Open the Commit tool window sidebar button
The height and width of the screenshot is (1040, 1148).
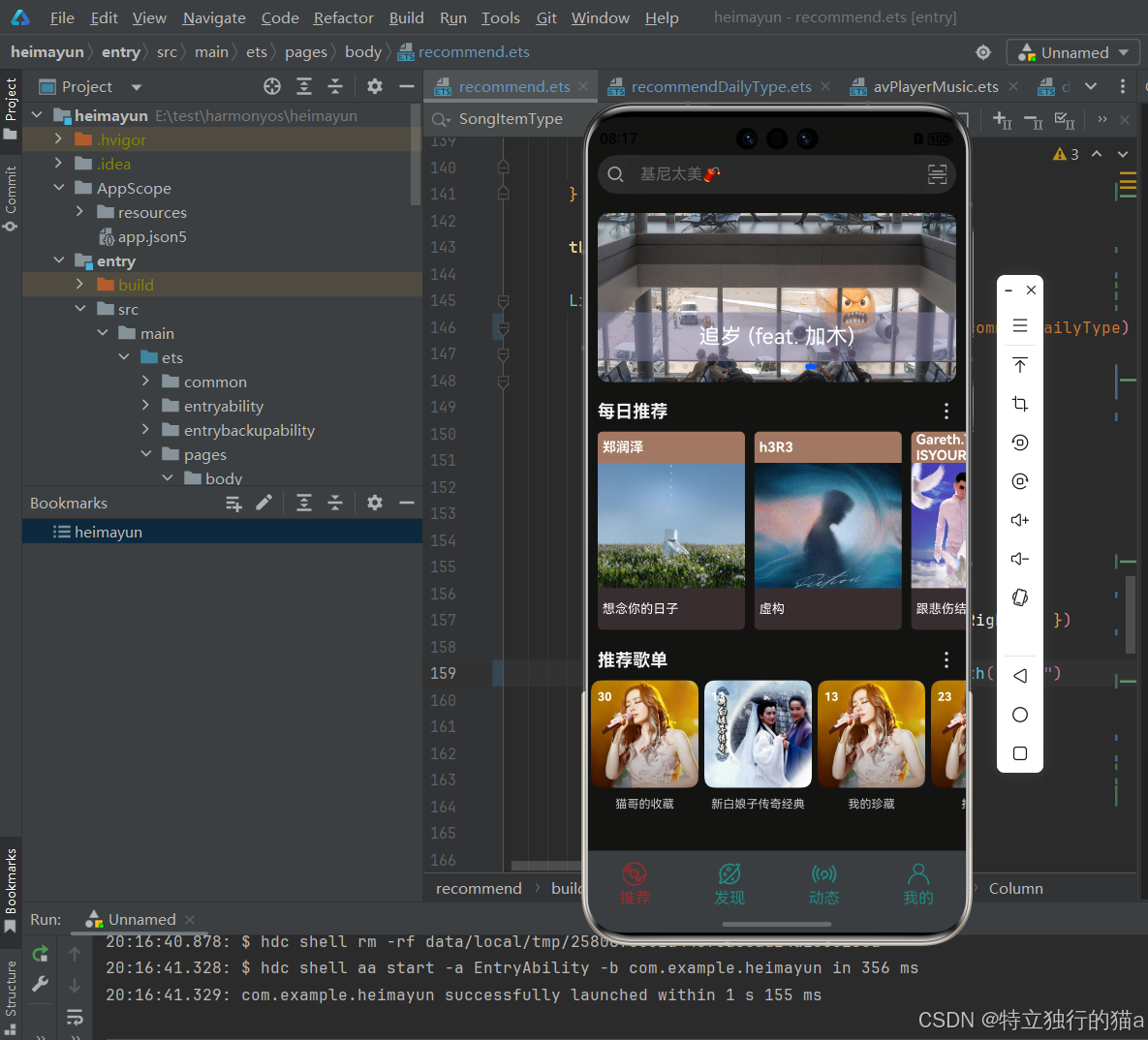coord(11,198)
